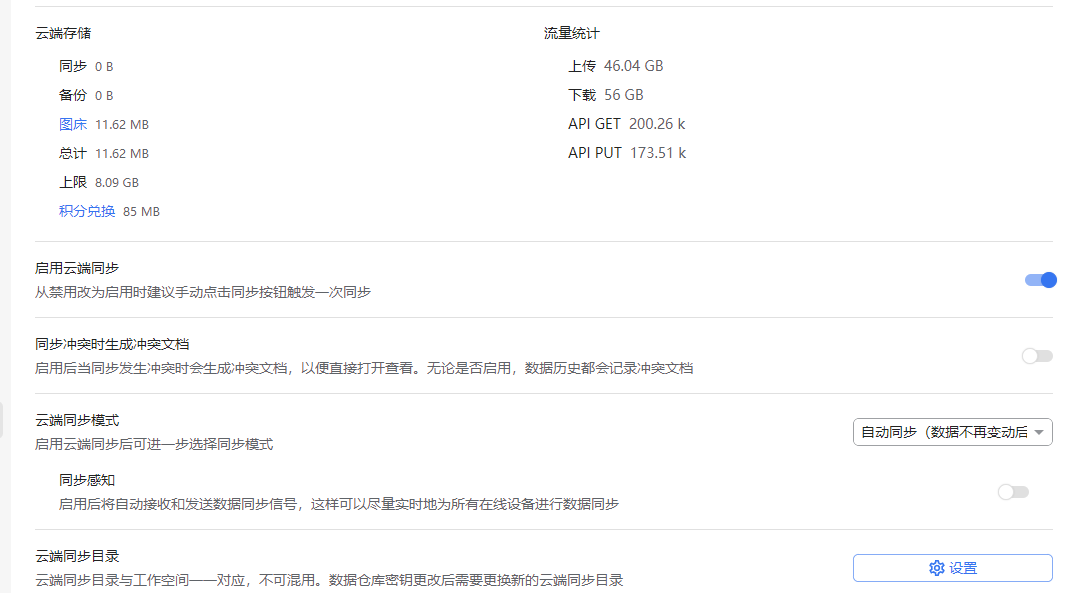Click the 备份 0 B storage row
The image size is (1071, 593).
[x=86, y=96]
